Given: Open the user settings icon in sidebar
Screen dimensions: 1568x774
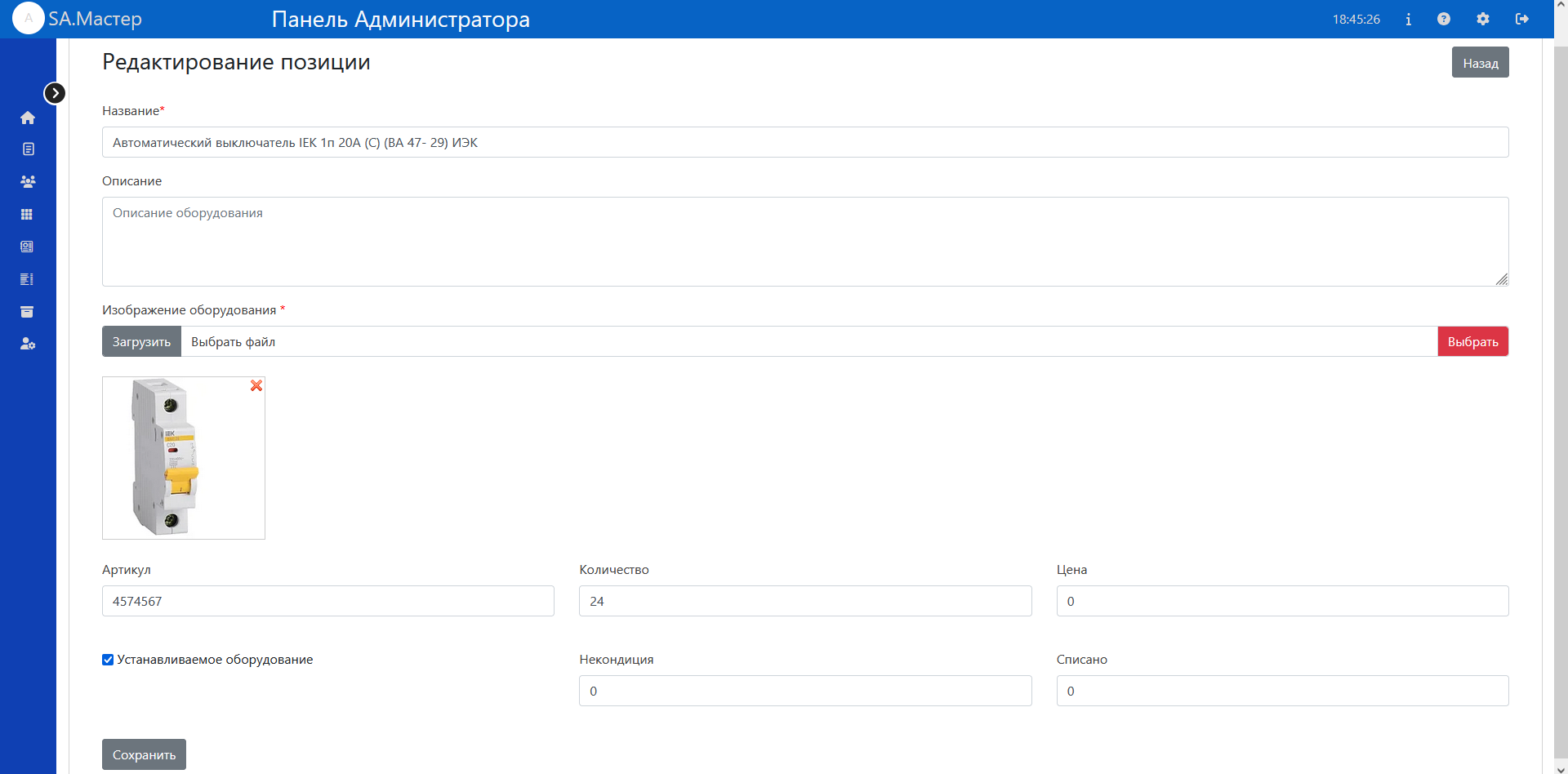Looking at the screenshot, I should (28, 344).
